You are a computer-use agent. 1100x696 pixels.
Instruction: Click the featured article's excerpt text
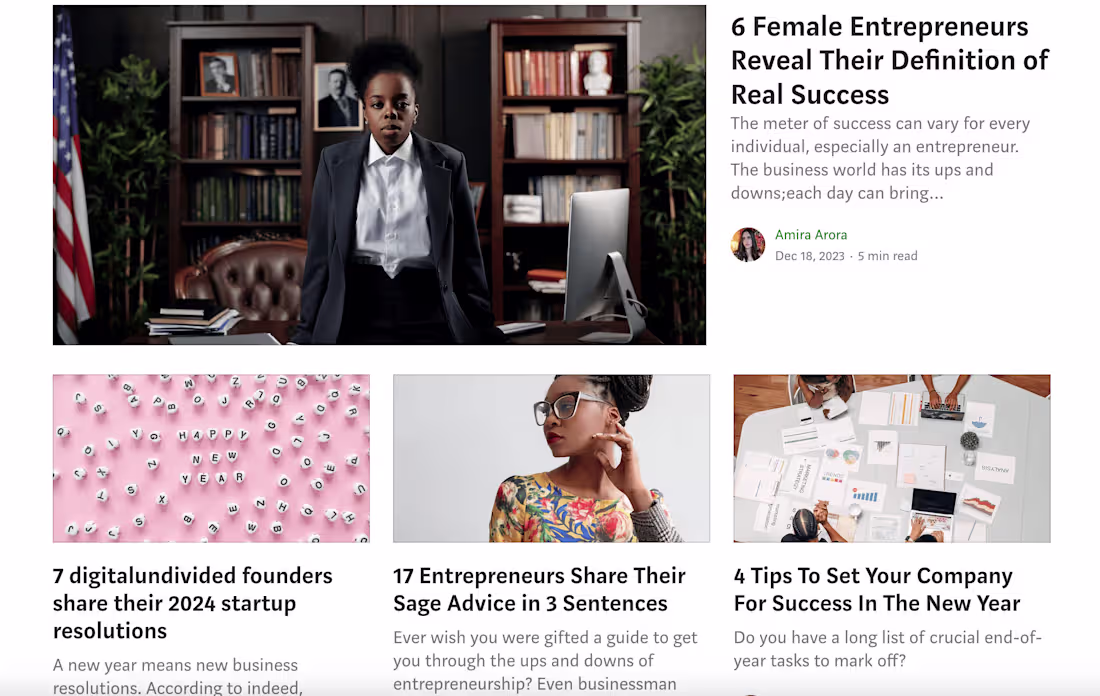[880, 158]
